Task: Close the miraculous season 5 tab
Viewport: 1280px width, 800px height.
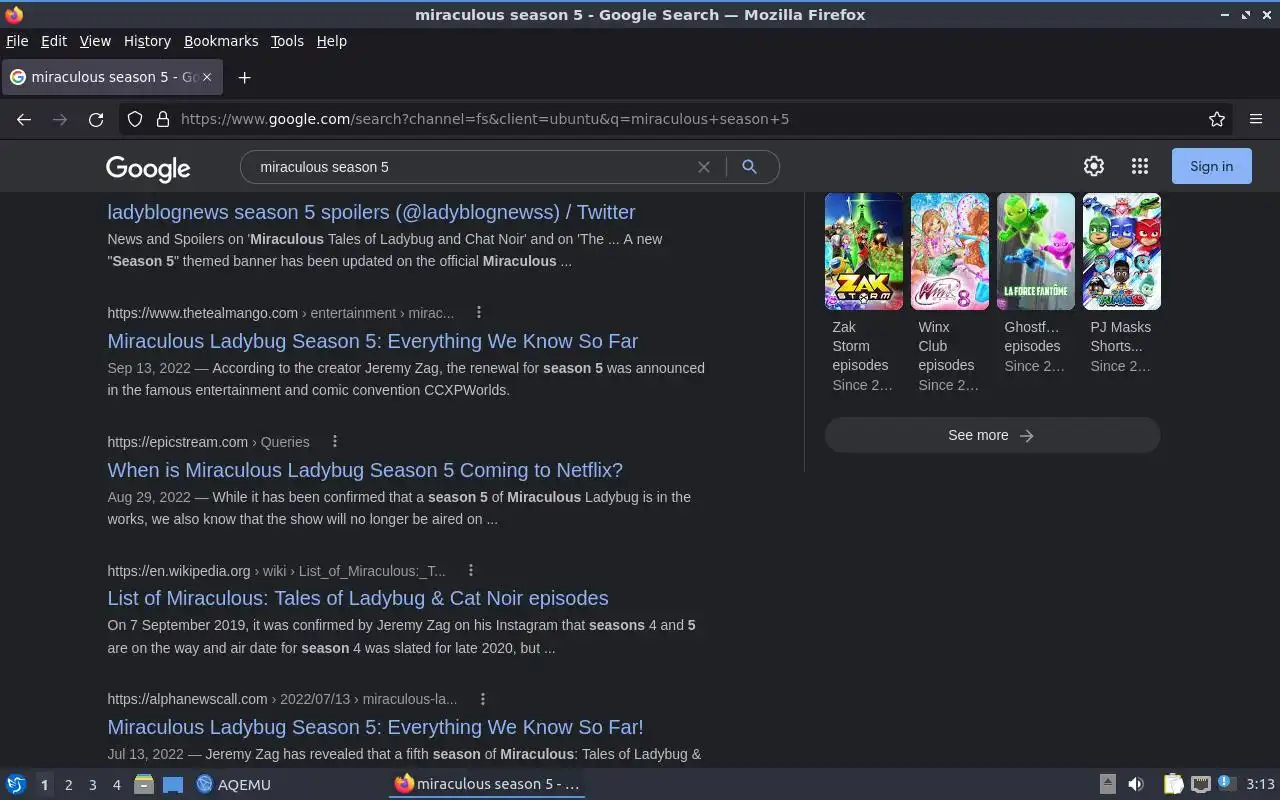Action: click(207, 77)
